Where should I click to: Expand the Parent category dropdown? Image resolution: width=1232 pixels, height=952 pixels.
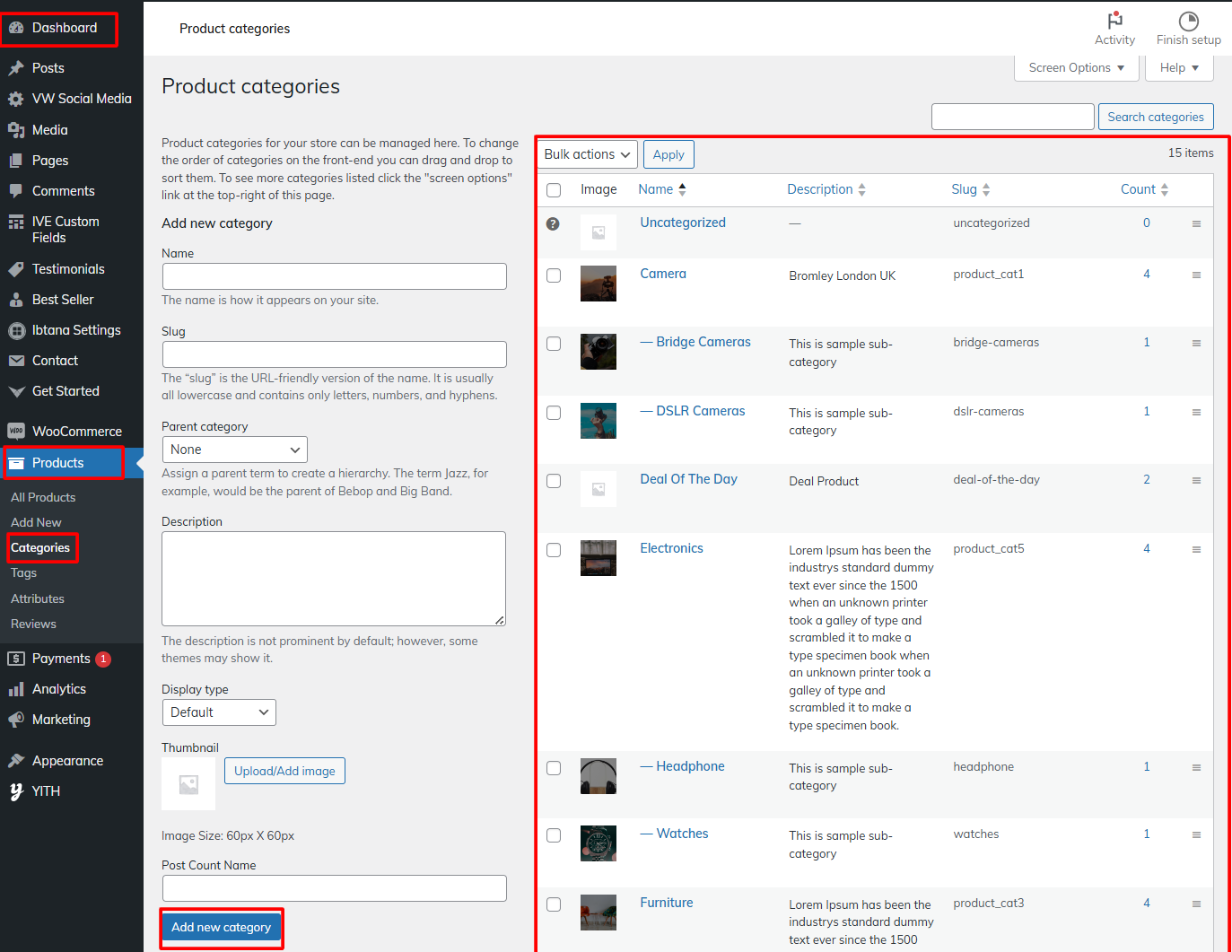click(x=234, y=450)
